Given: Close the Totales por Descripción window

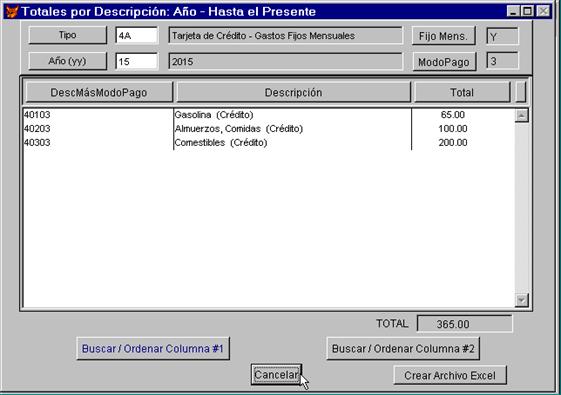Looking at the screenshot, I should click(x=544, y=11).
